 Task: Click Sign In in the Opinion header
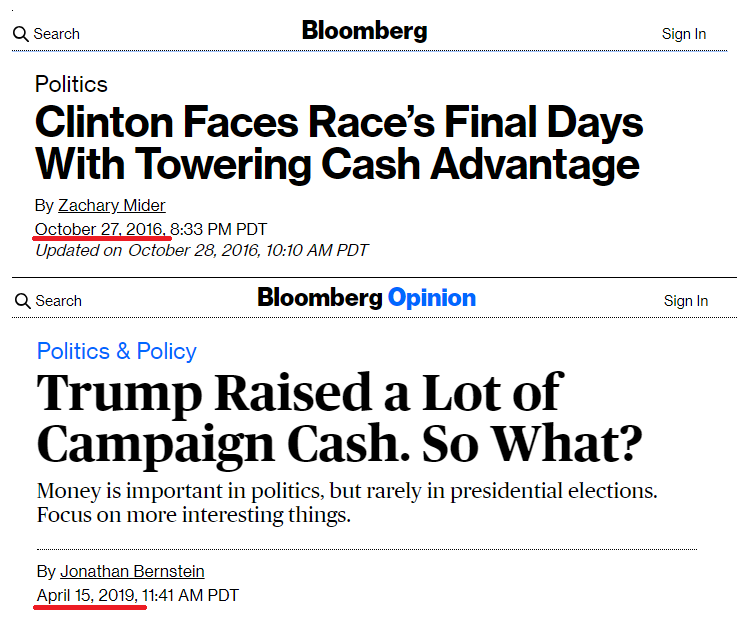tap(686, 301)
